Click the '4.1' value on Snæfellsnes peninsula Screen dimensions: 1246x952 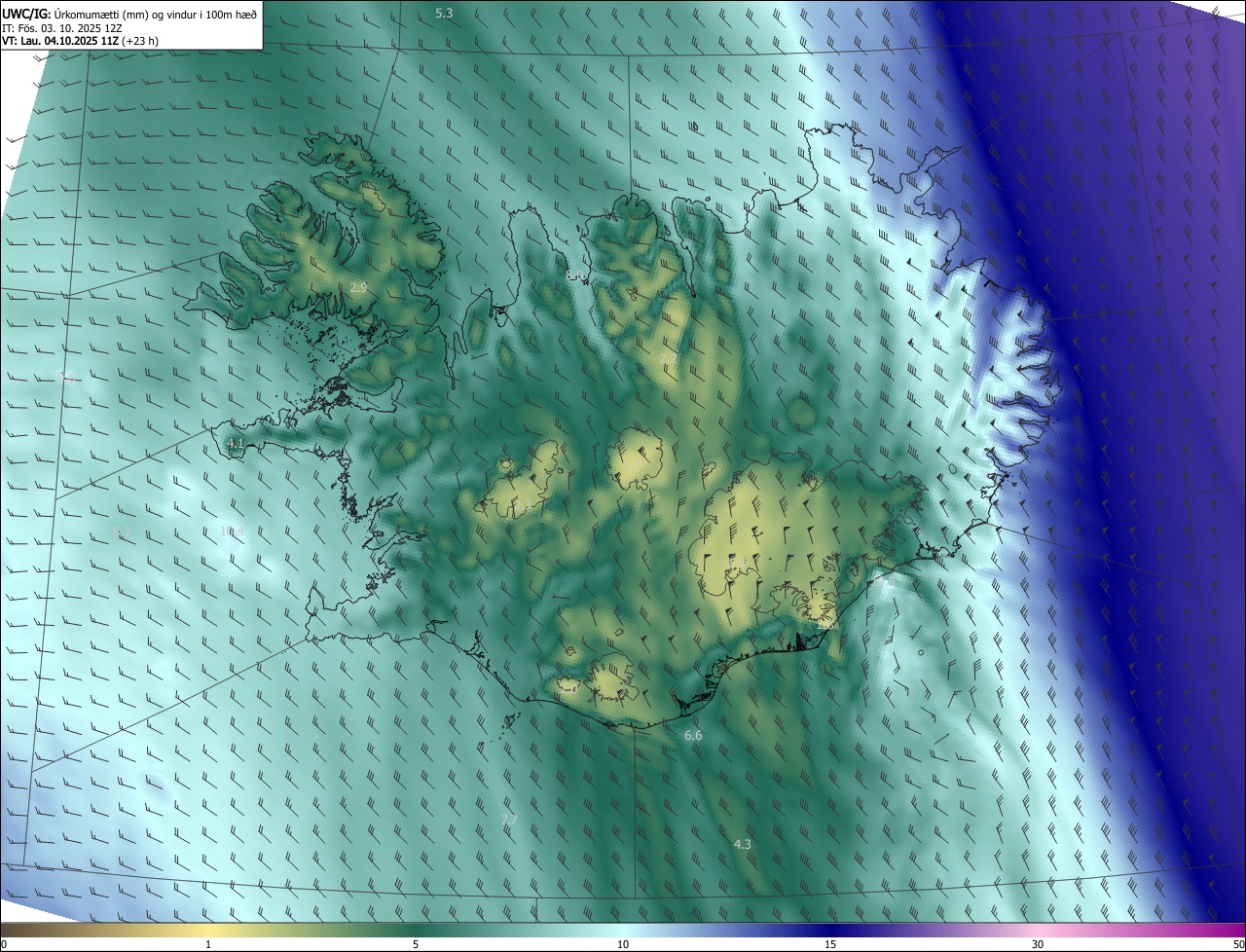click(235, 443)
